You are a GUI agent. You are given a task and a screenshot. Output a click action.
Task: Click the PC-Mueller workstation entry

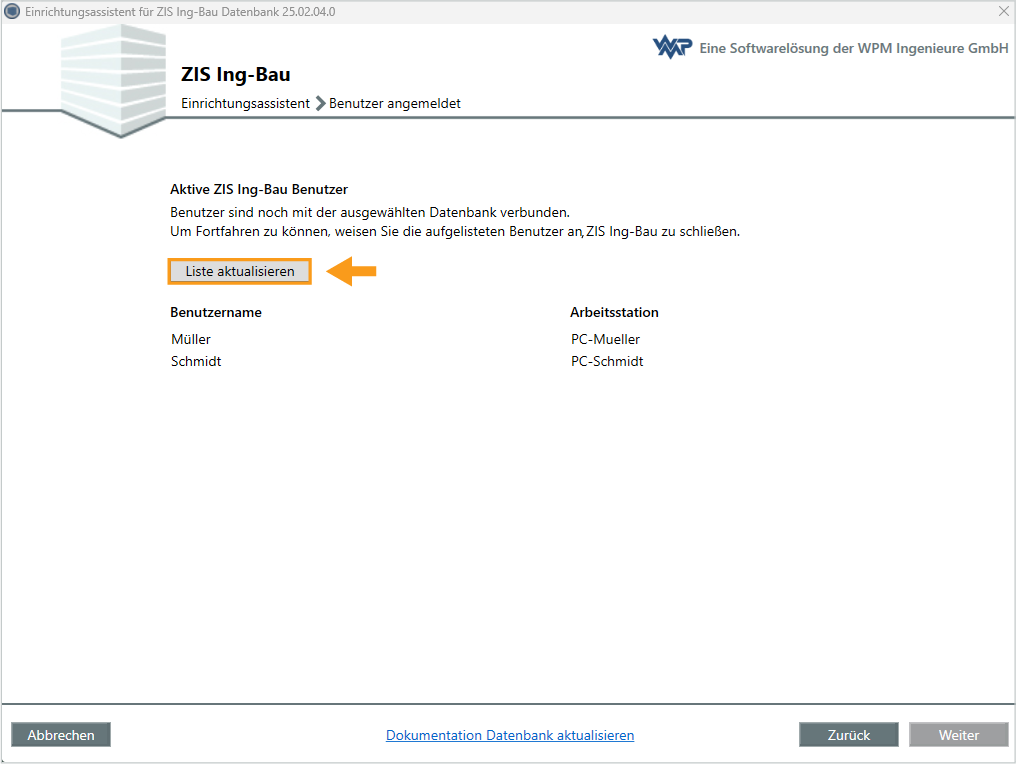click(x=605, y=339)
